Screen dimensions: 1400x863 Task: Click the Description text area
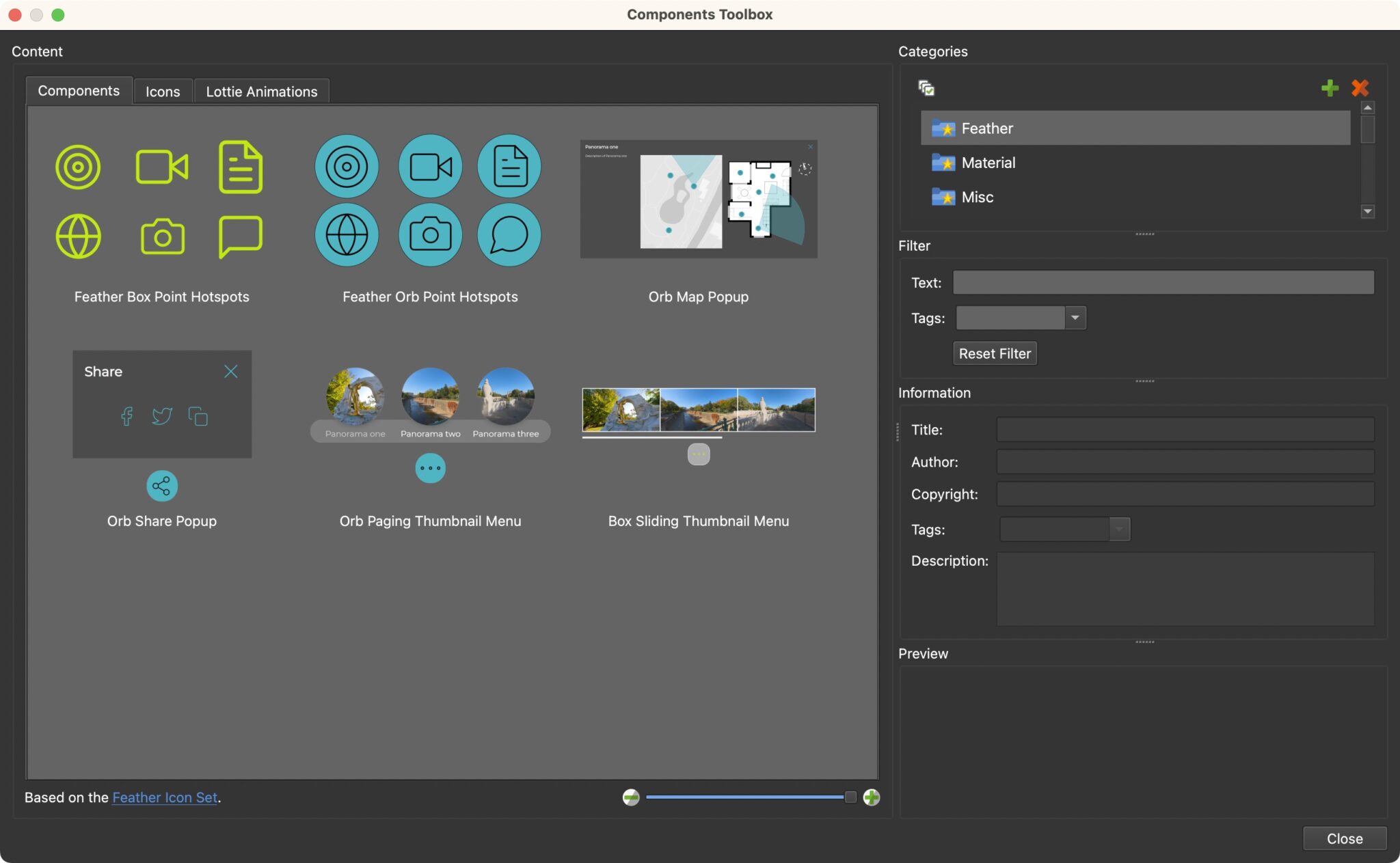tap(1185, 589)
